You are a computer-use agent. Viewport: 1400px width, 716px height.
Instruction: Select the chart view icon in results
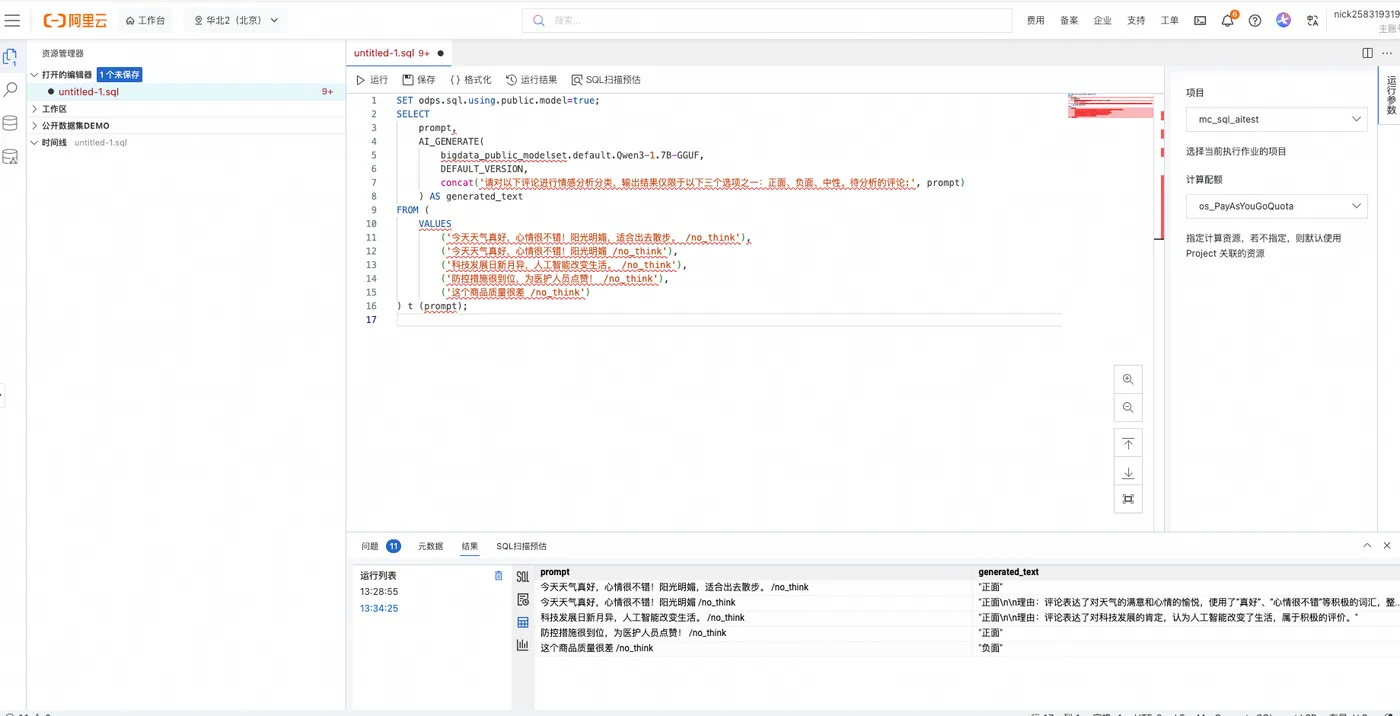point(522,645)
